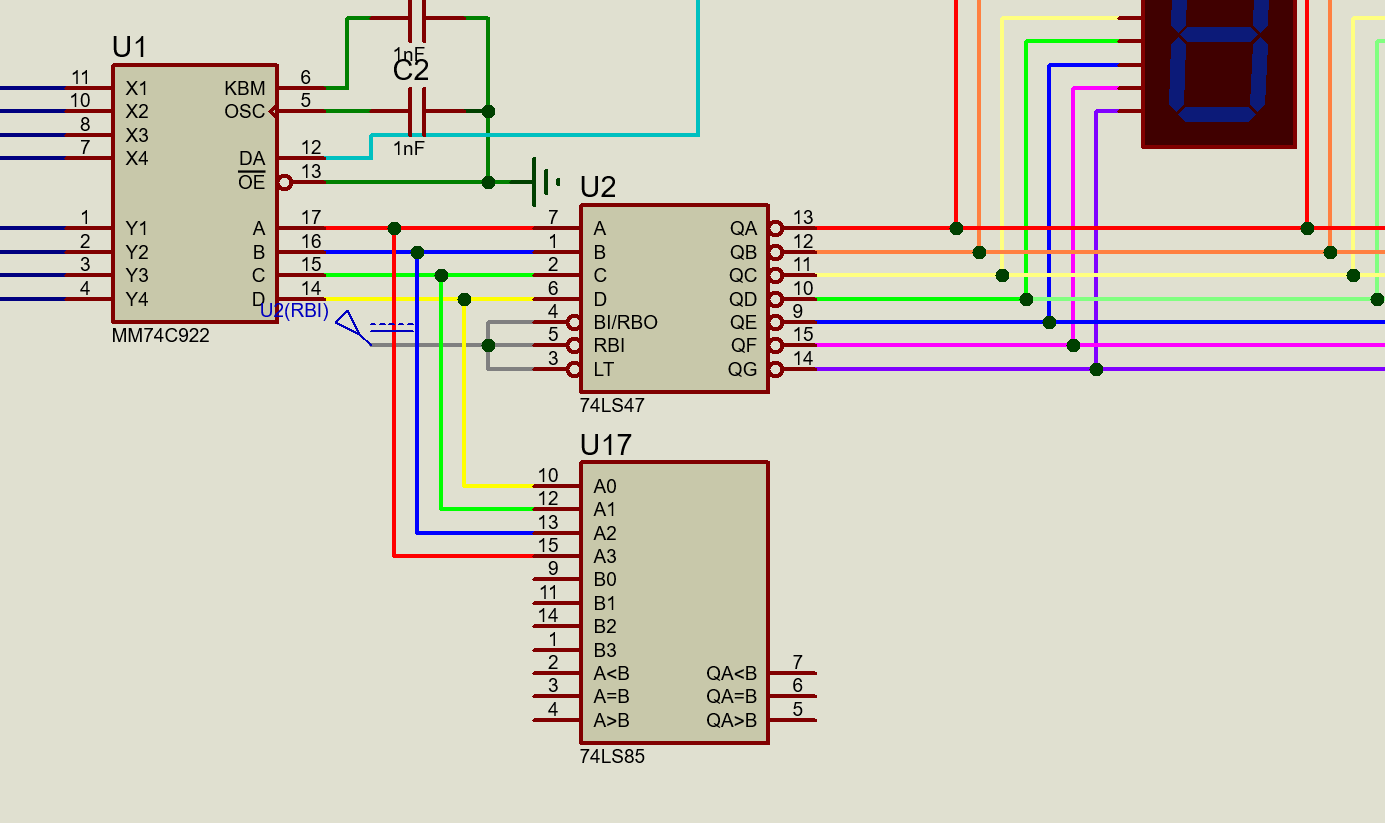The height and width of the screenshot is (823, 1385).
Task: Select the B3 input pin on U17
Action: pyautogui.click(x=556, y=649)
